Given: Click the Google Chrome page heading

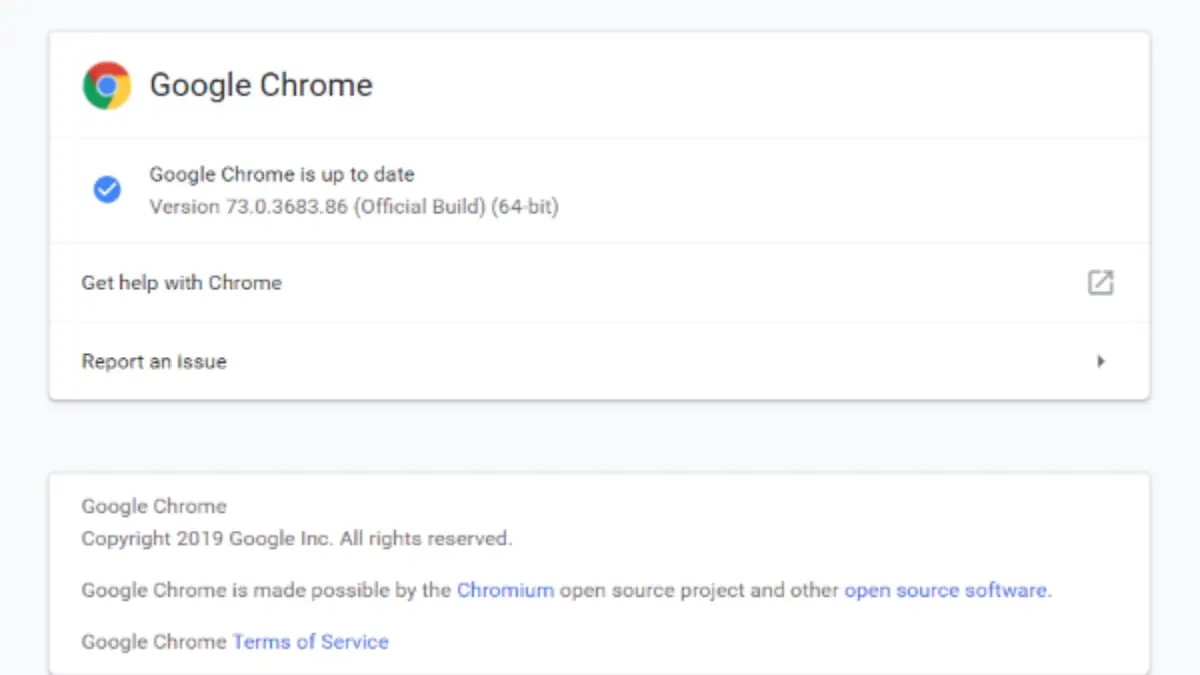Looking at the screenshot, I should pyautogui.click(x=261, y=85).
